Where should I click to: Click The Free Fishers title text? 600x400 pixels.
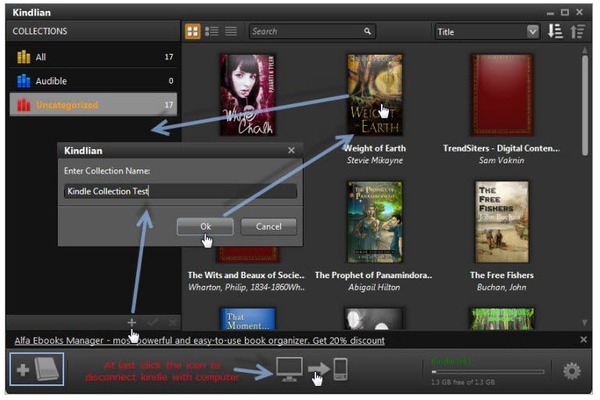502,275
